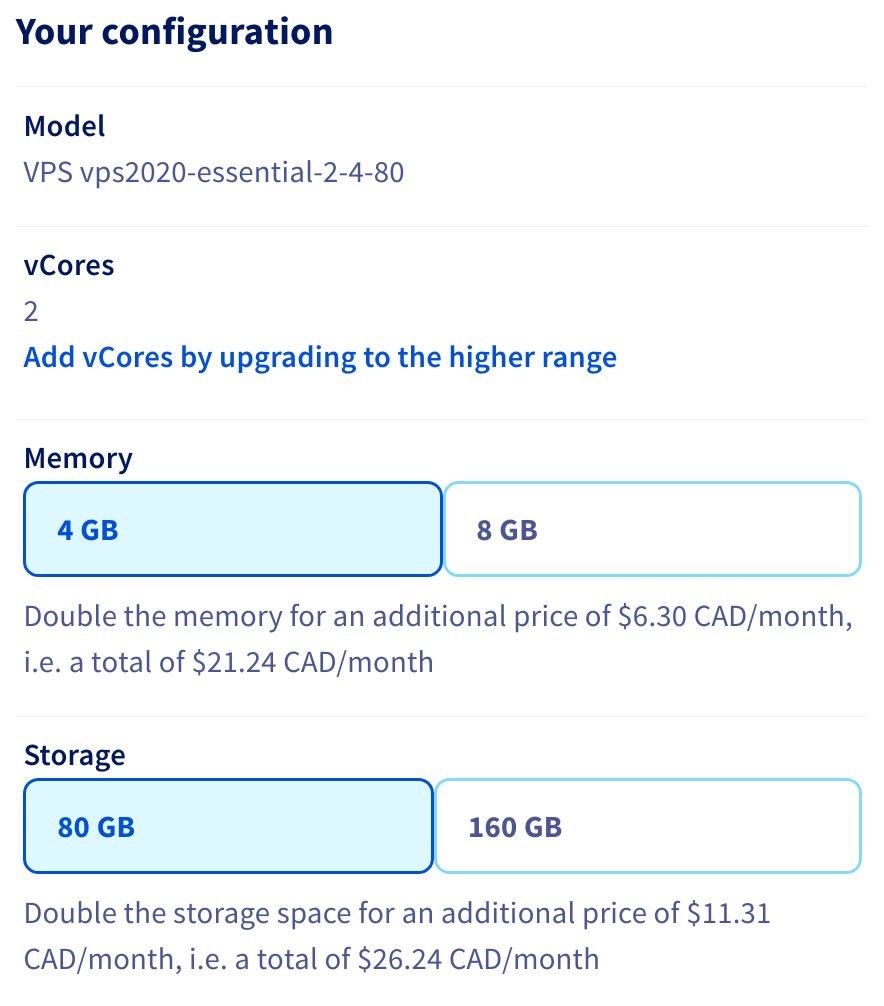The image size is (884, 1006).
Task: Click the 'Model' field label
Action: (65, 126)
